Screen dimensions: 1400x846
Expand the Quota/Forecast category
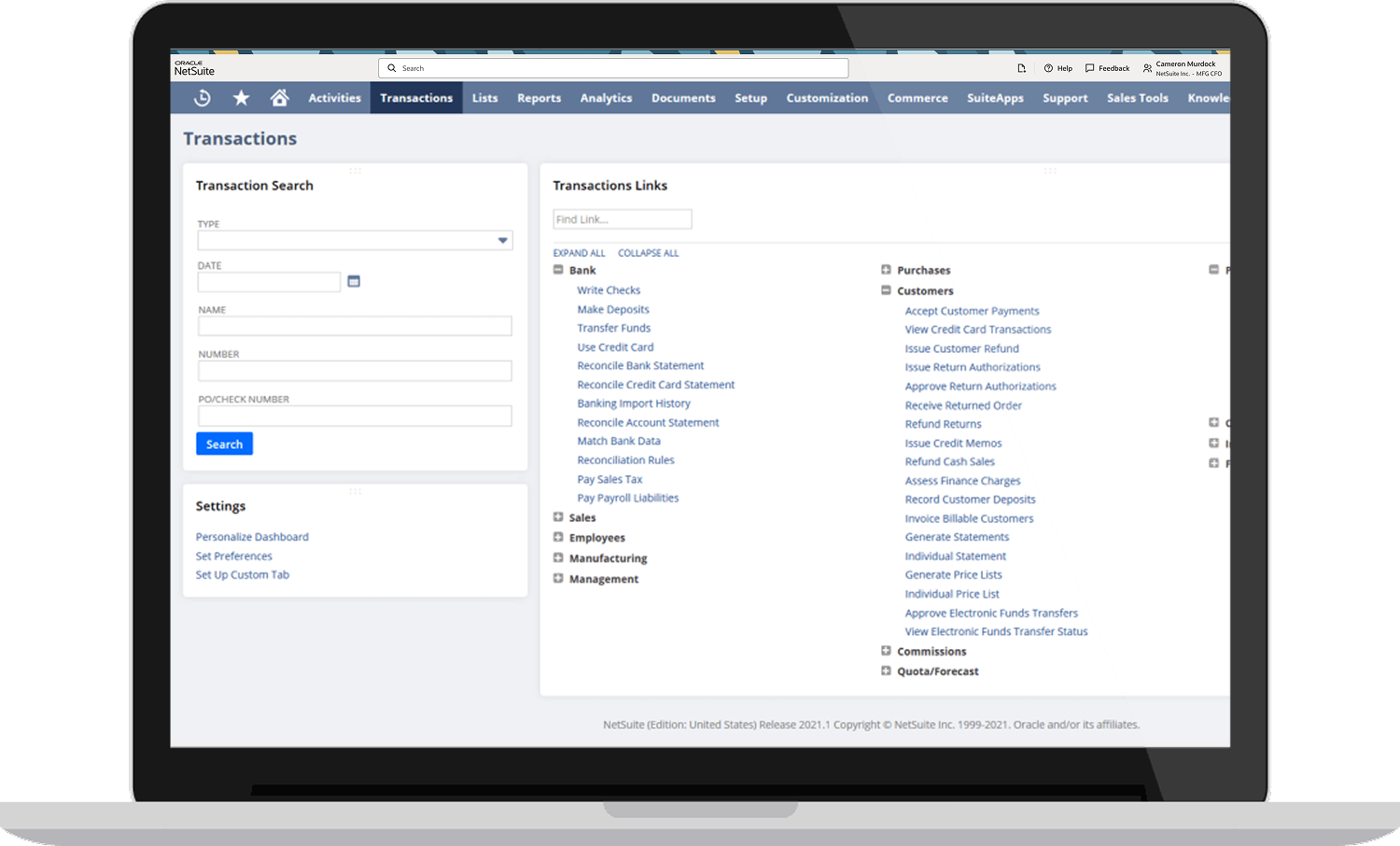pos(886,670)
